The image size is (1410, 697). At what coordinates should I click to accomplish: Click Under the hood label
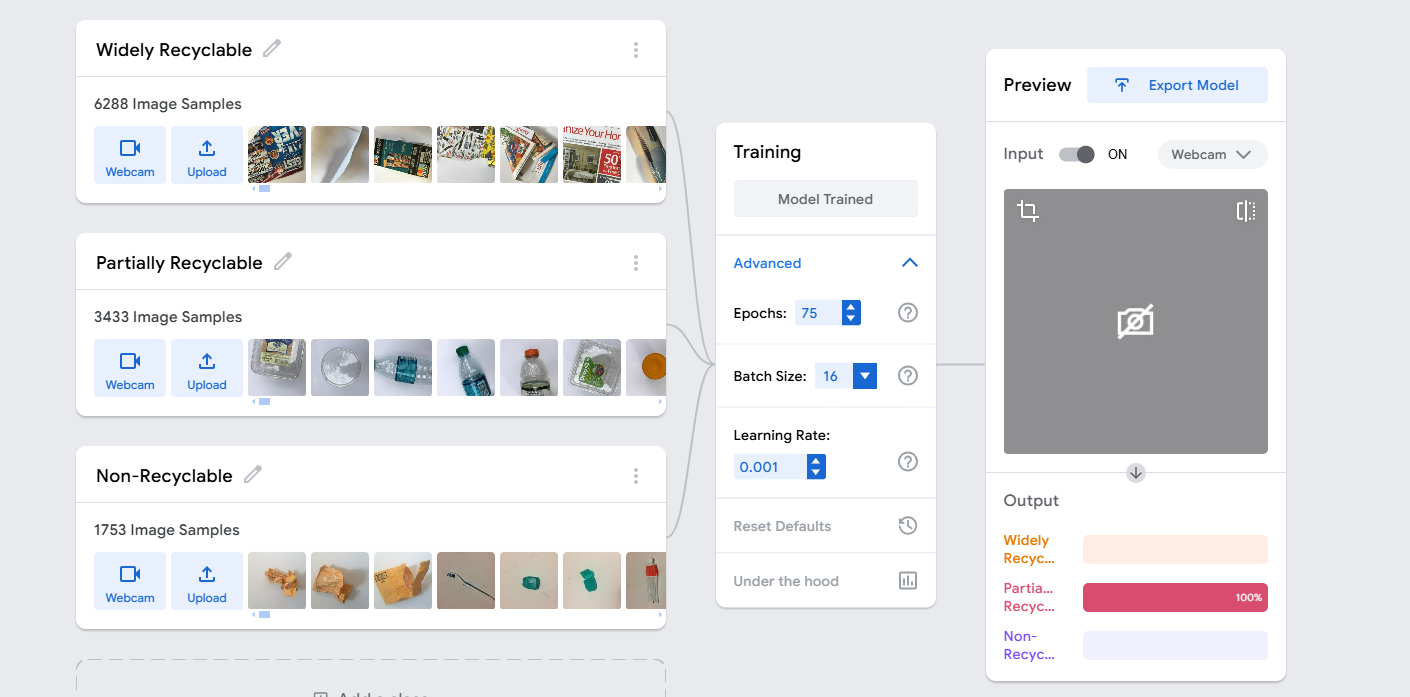[786, 581]
